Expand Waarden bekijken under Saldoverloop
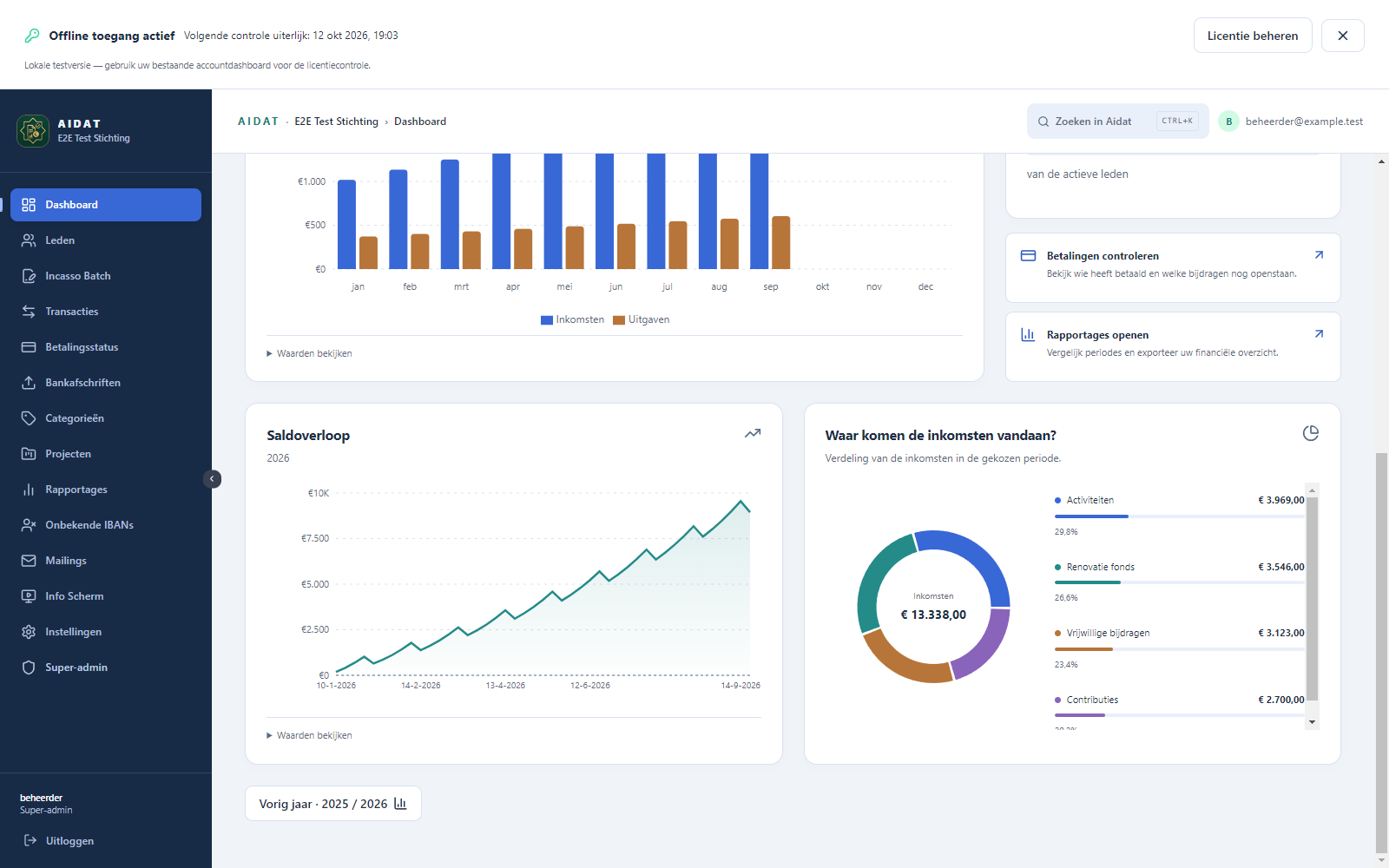 pyautogui.click(x=309, y=735)
